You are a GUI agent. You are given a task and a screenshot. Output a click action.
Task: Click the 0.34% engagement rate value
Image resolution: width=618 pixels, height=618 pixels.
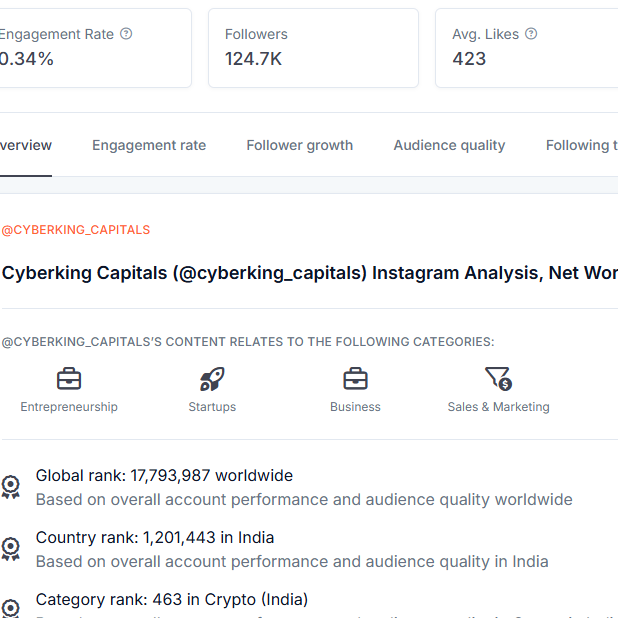pyautogui.click(x=26, y=59)
